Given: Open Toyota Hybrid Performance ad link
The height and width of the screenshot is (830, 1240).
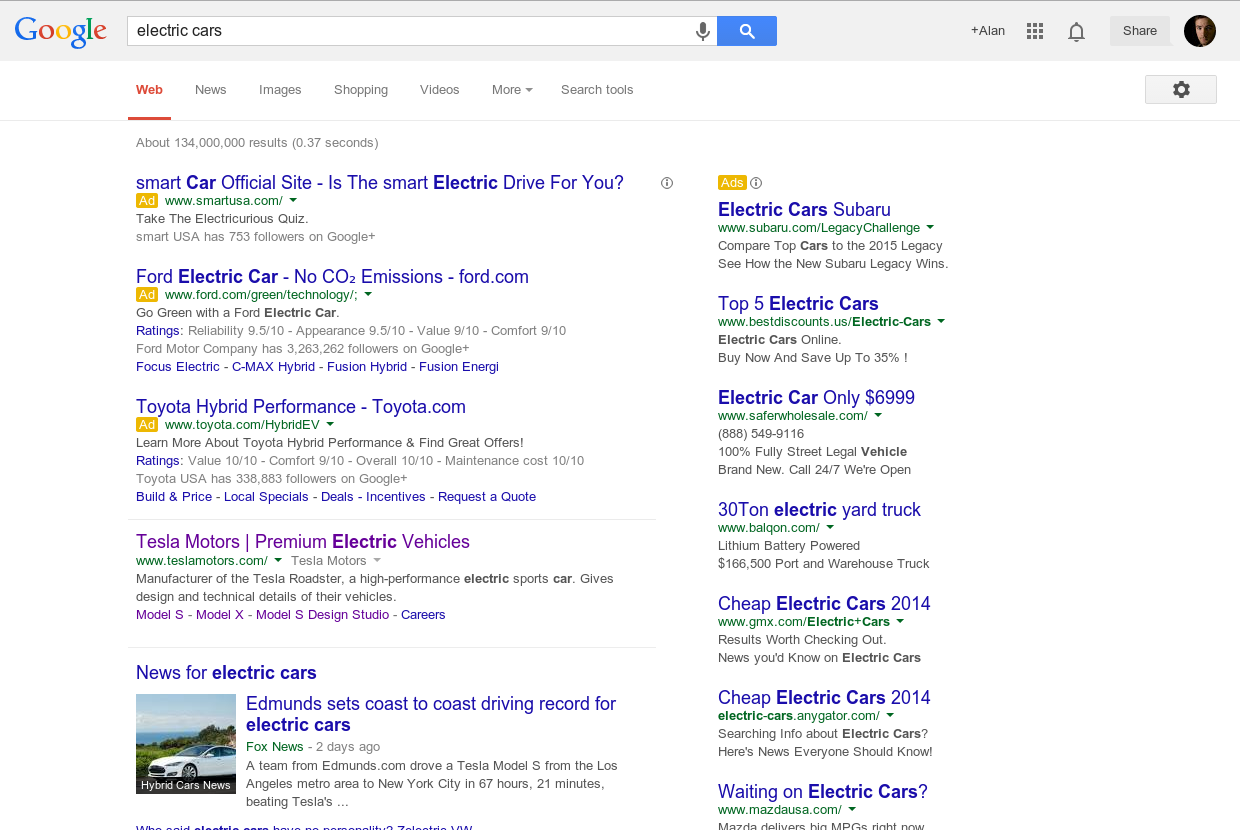Looking at the screenshot, I should pos(301,406).
